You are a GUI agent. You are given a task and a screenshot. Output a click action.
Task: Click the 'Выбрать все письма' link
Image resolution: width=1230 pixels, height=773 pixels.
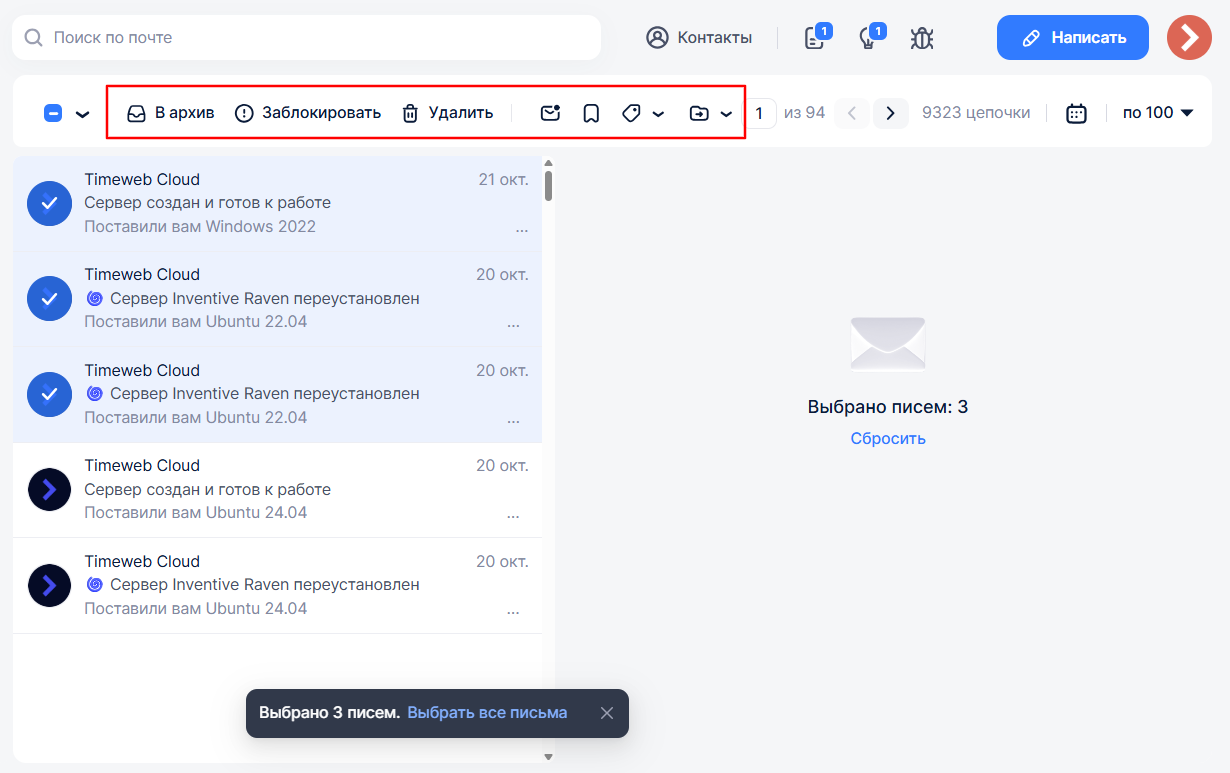pos(487,713)
